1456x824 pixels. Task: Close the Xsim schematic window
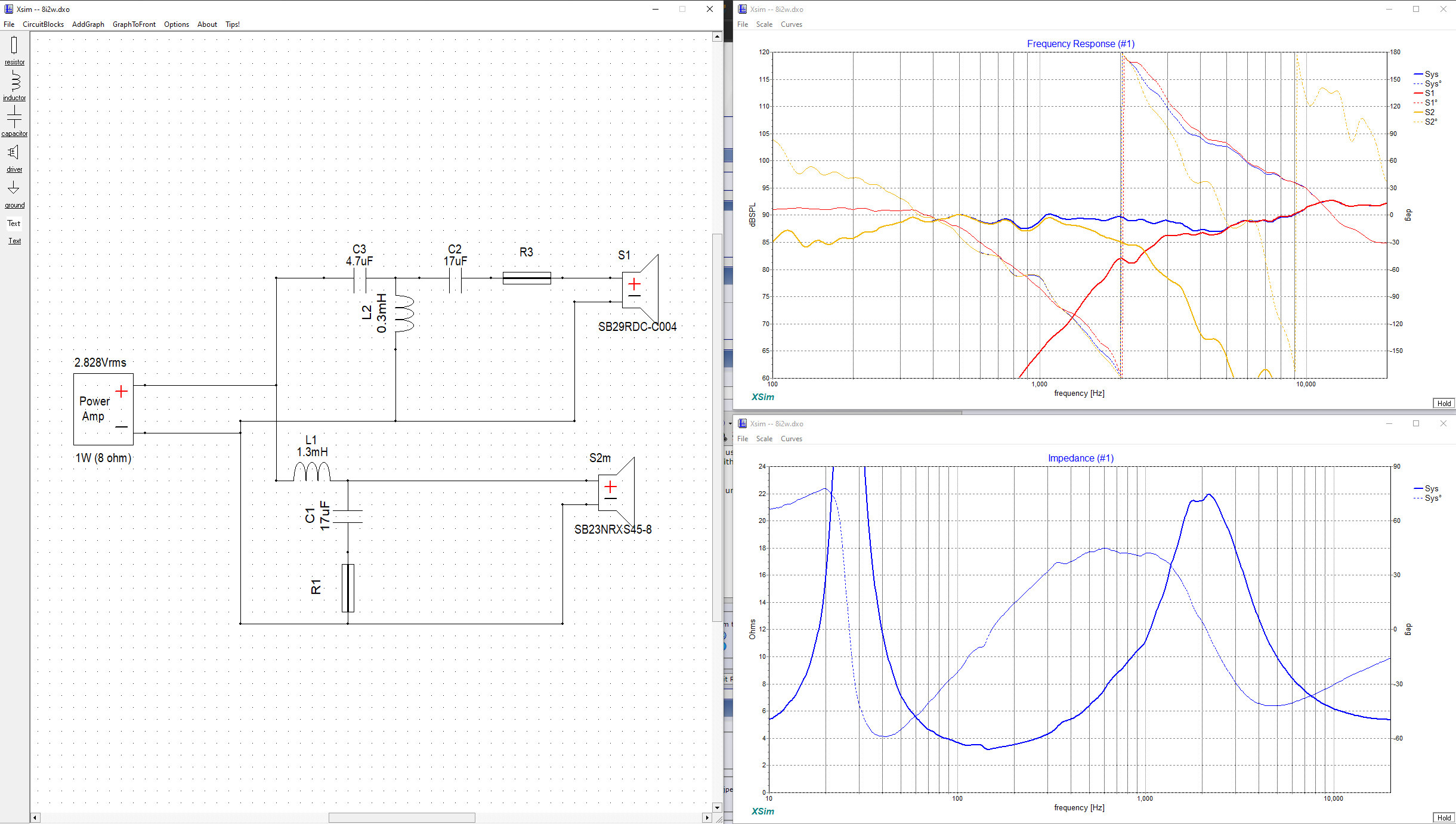tap(709, 9)
